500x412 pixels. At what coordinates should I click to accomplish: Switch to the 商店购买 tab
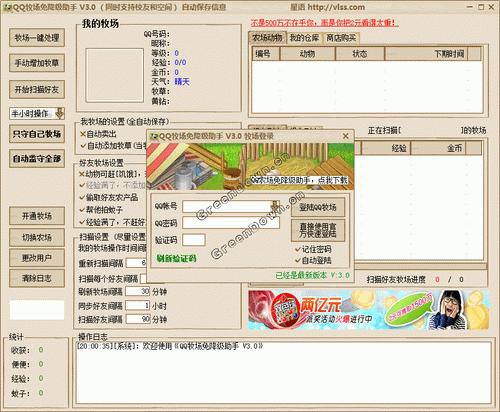coord(341,38)
